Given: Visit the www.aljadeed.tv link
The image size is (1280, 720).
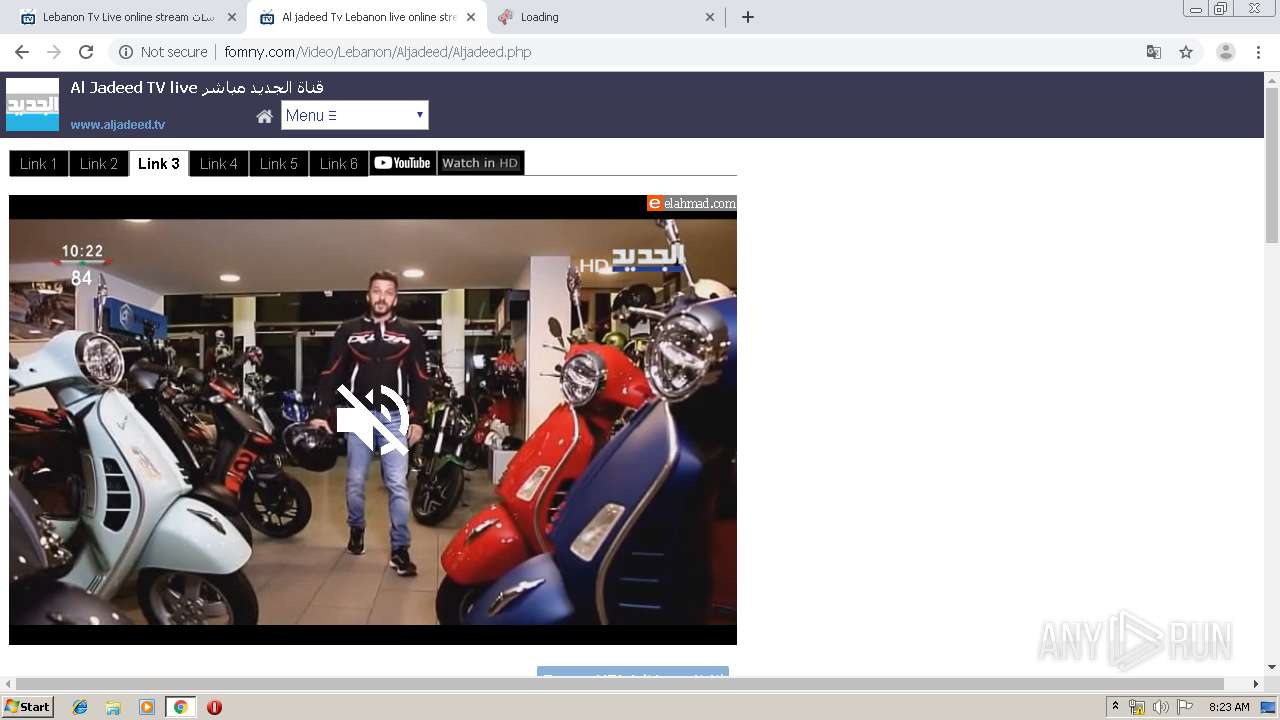Looking at the screenshot, I should pos(118,125).
